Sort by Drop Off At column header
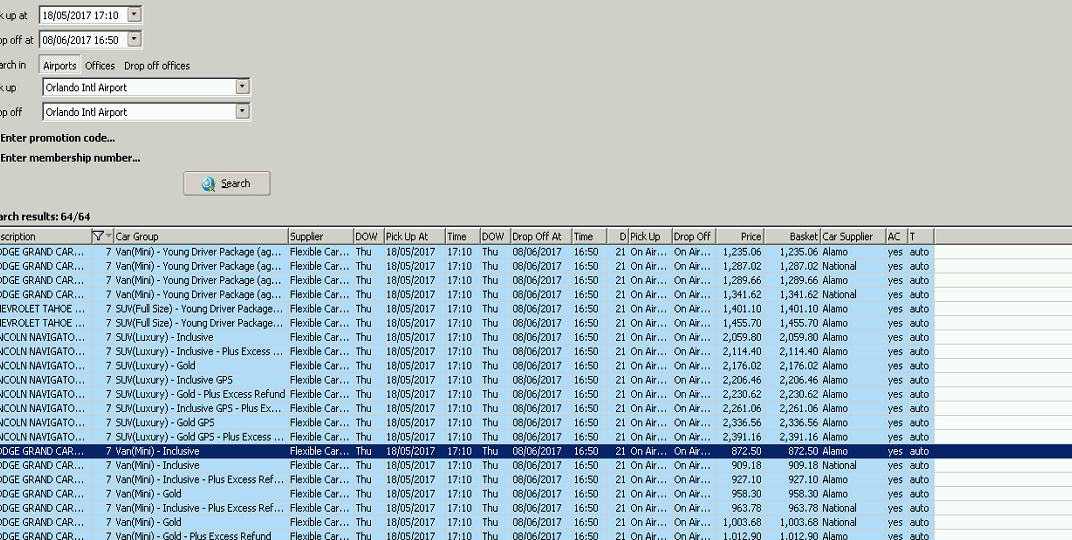 (x=541, y=237)
